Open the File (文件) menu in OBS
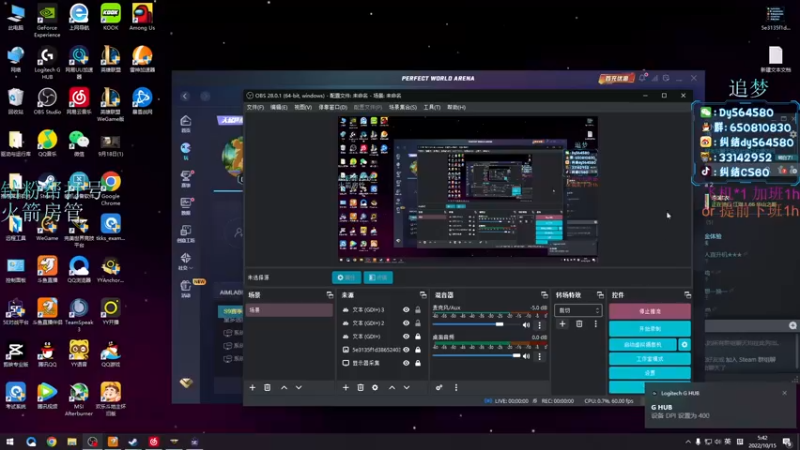Screen dimensions: 800x450 (x=255, y=107)
